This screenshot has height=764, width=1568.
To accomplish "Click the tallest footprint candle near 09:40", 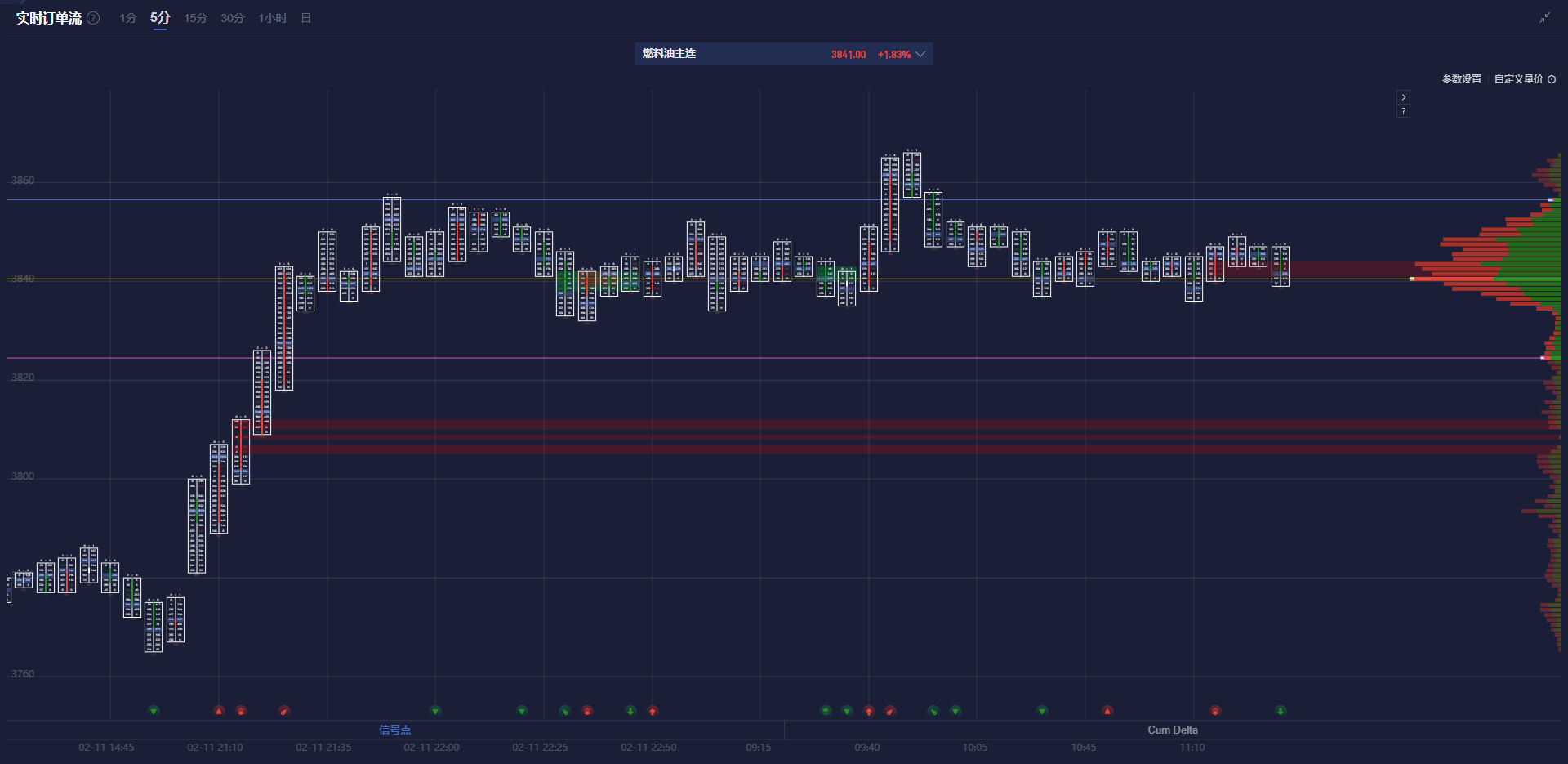I will [x=890, y=204].
